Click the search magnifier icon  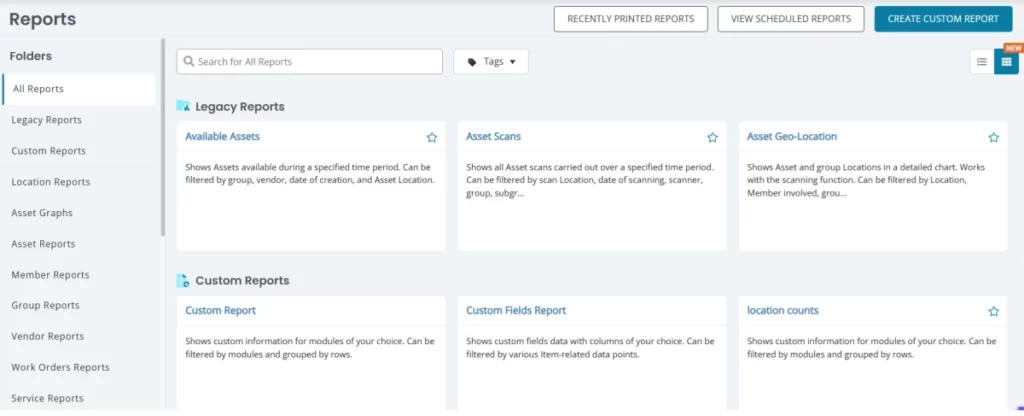coord(189,61)
